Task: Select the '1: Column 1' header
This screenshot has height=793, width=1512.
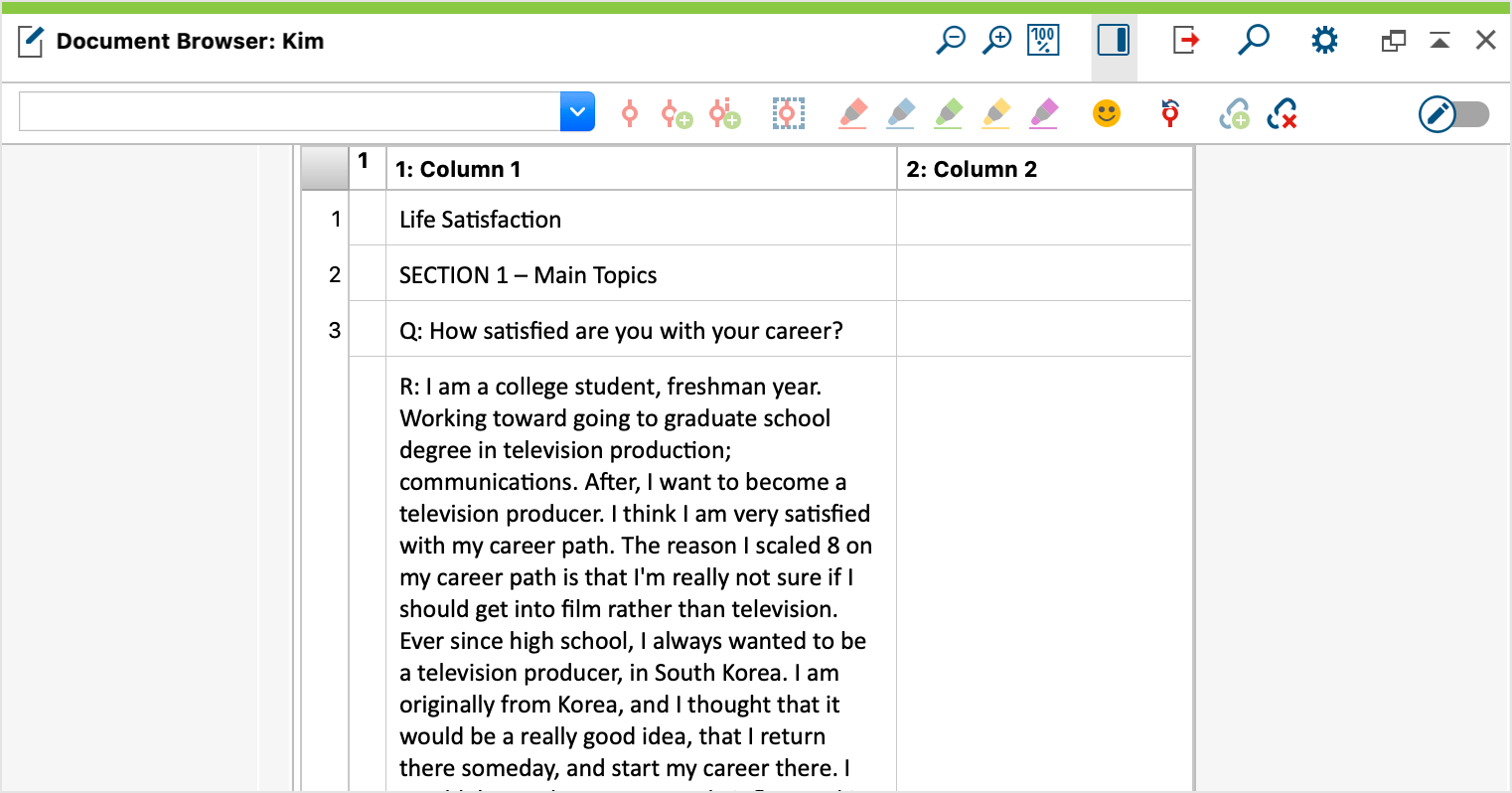Action: 642,169
